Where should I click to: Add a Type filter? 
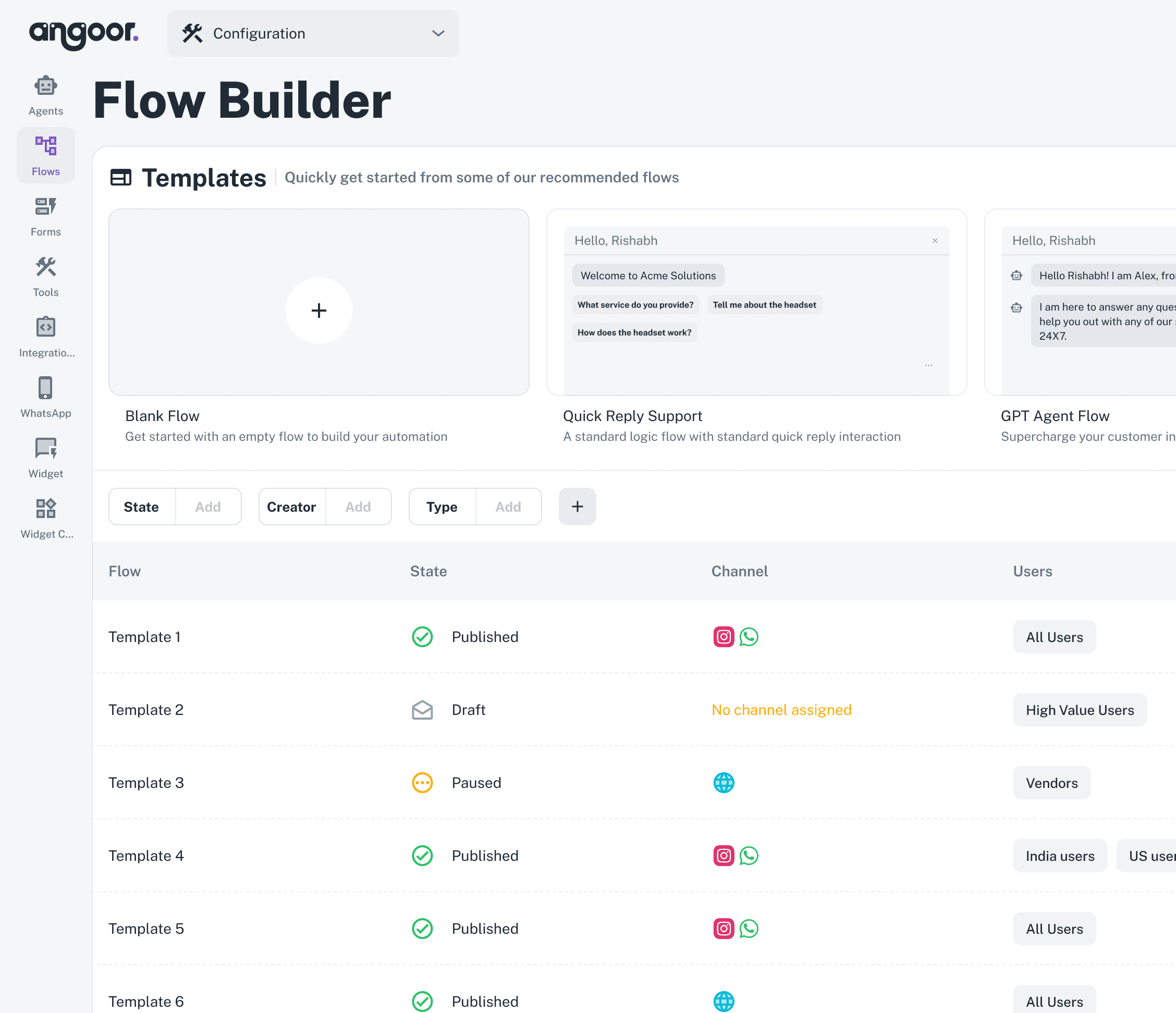tap(508, 507)
